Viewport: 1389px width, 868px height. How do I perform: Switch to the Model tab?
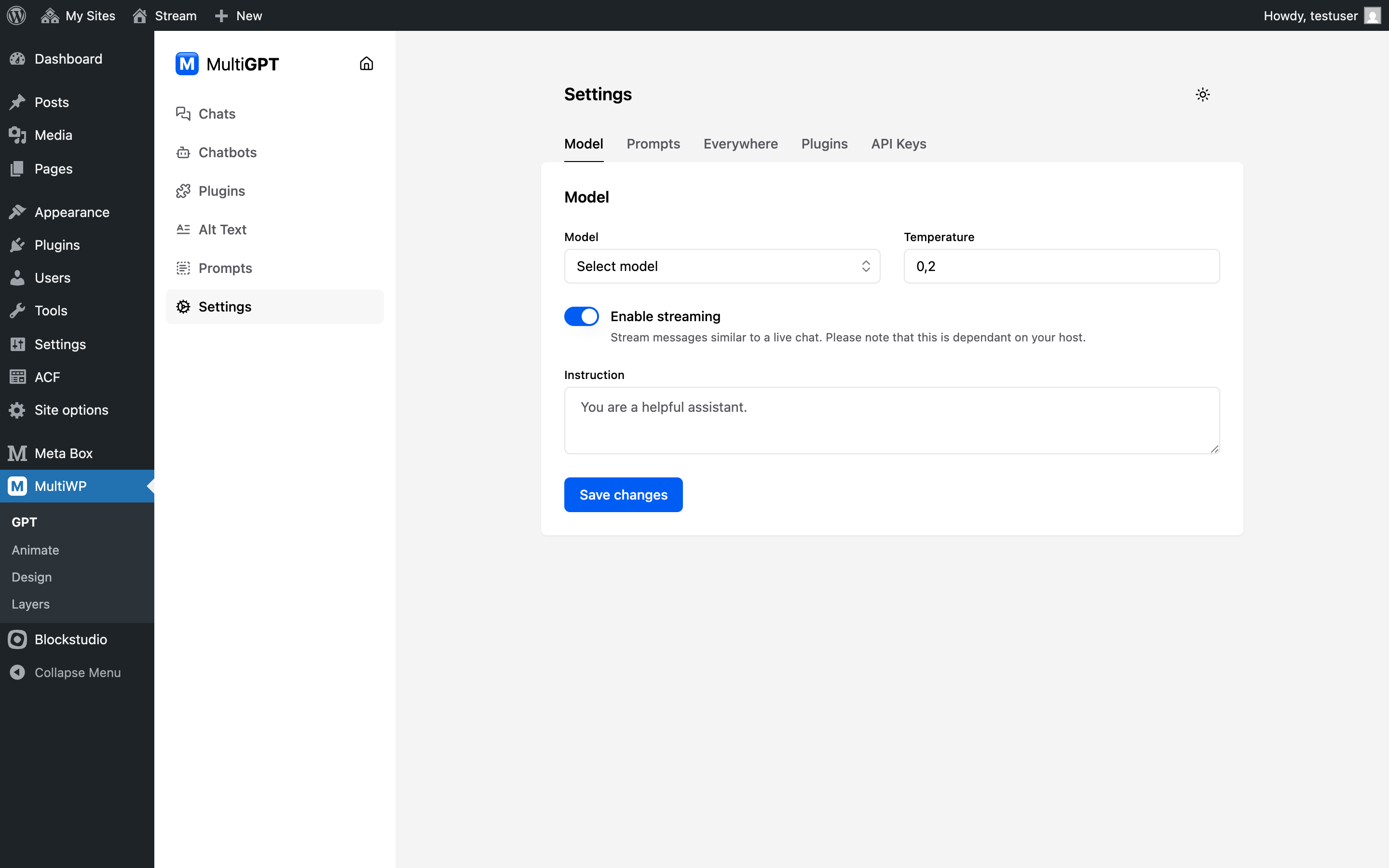583,144
